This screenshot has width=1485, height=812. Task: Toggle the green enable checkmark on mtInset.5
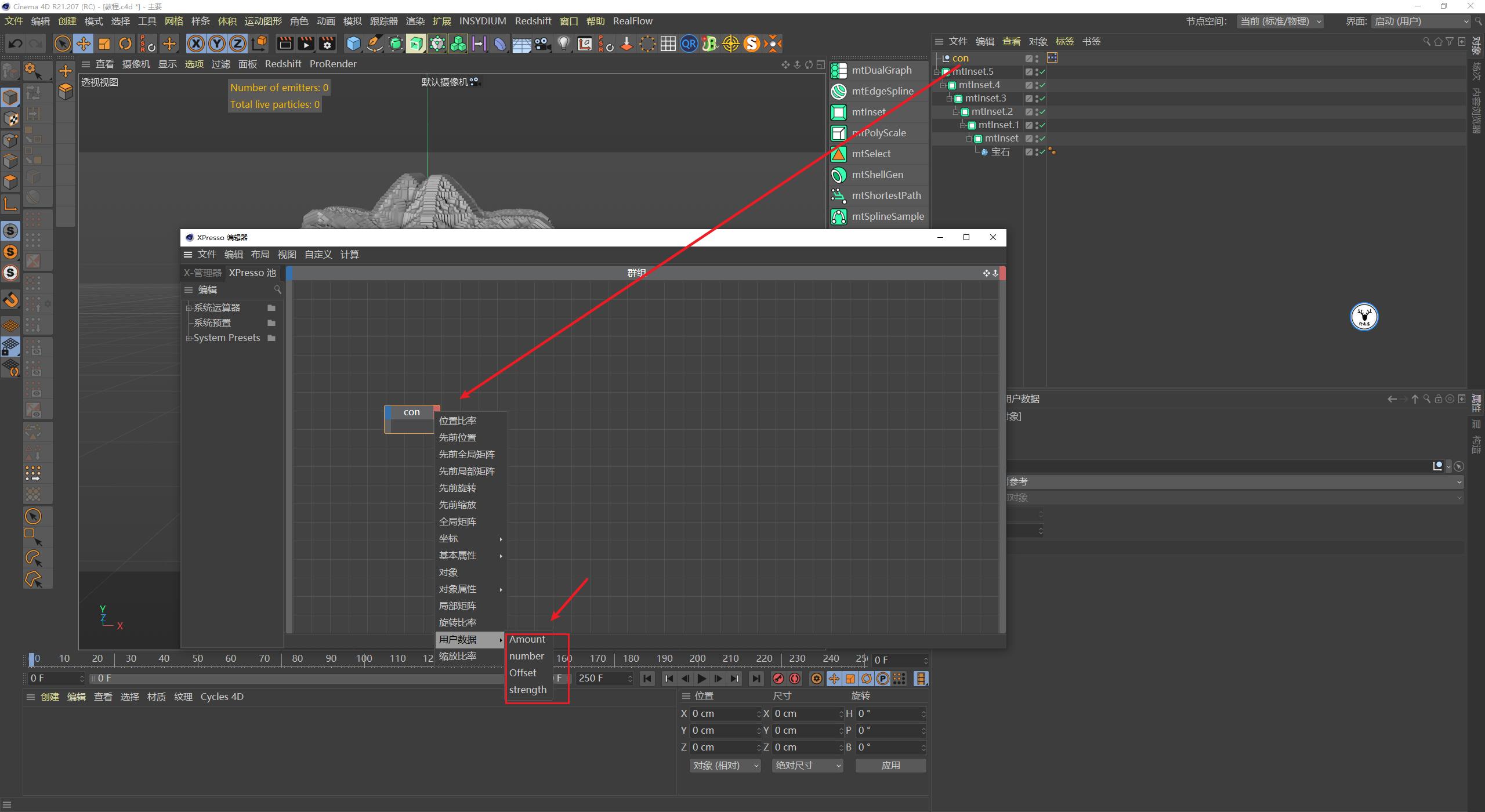pos(1042,72)
